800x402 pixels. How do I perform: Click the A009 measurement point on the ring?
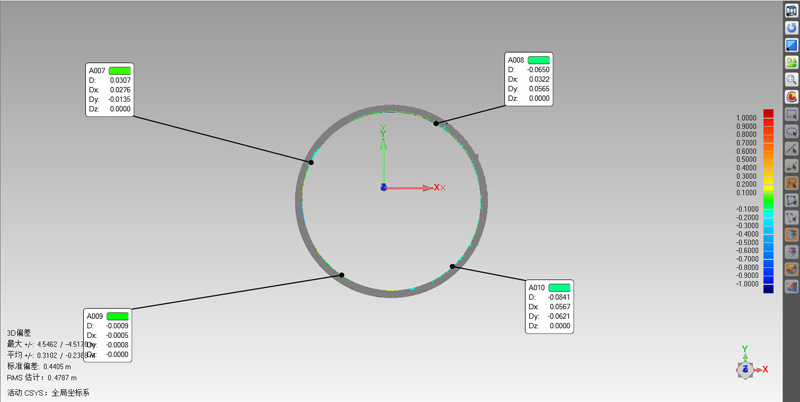[342, 275]
